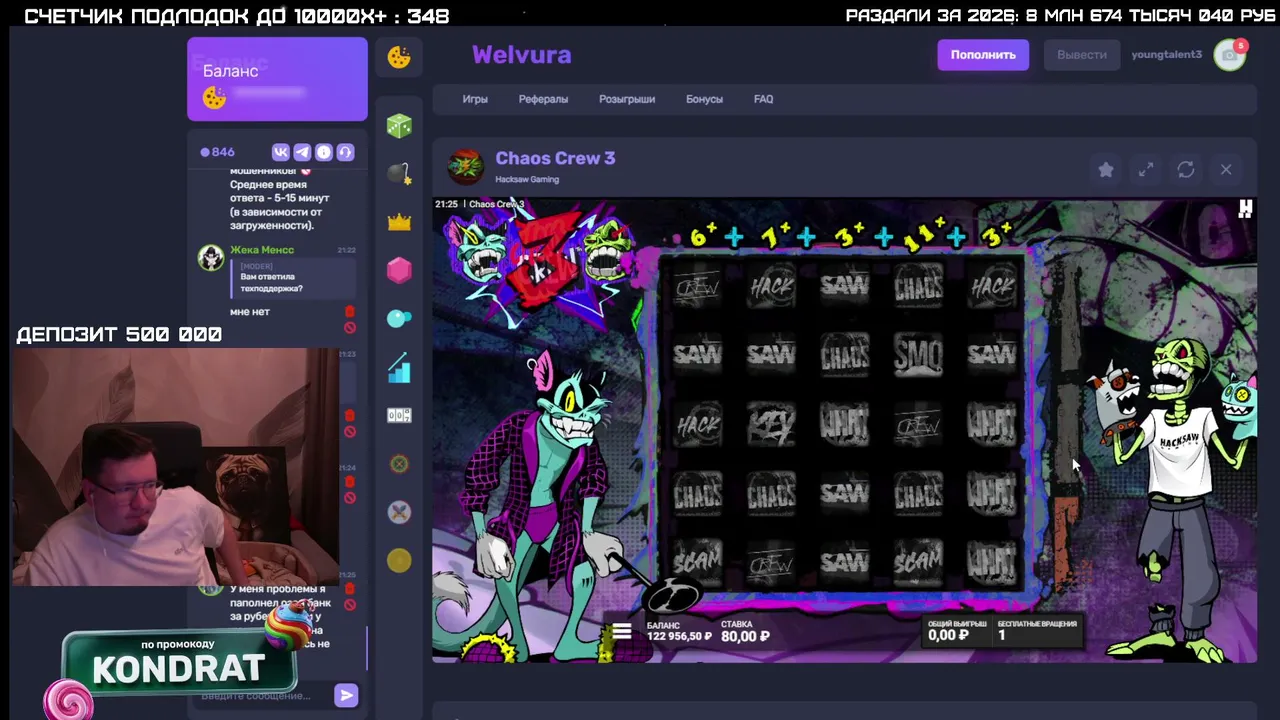
Task: Switch to Розыгрыши page
Action: pos(627,99)
